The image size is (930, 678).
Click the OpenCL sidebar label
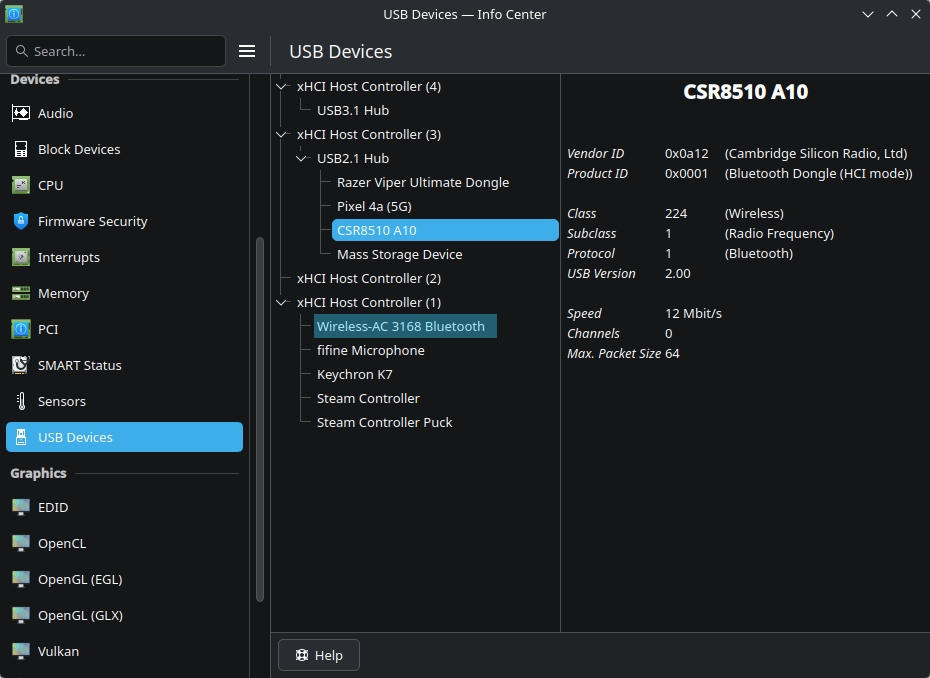pos(62,544)
